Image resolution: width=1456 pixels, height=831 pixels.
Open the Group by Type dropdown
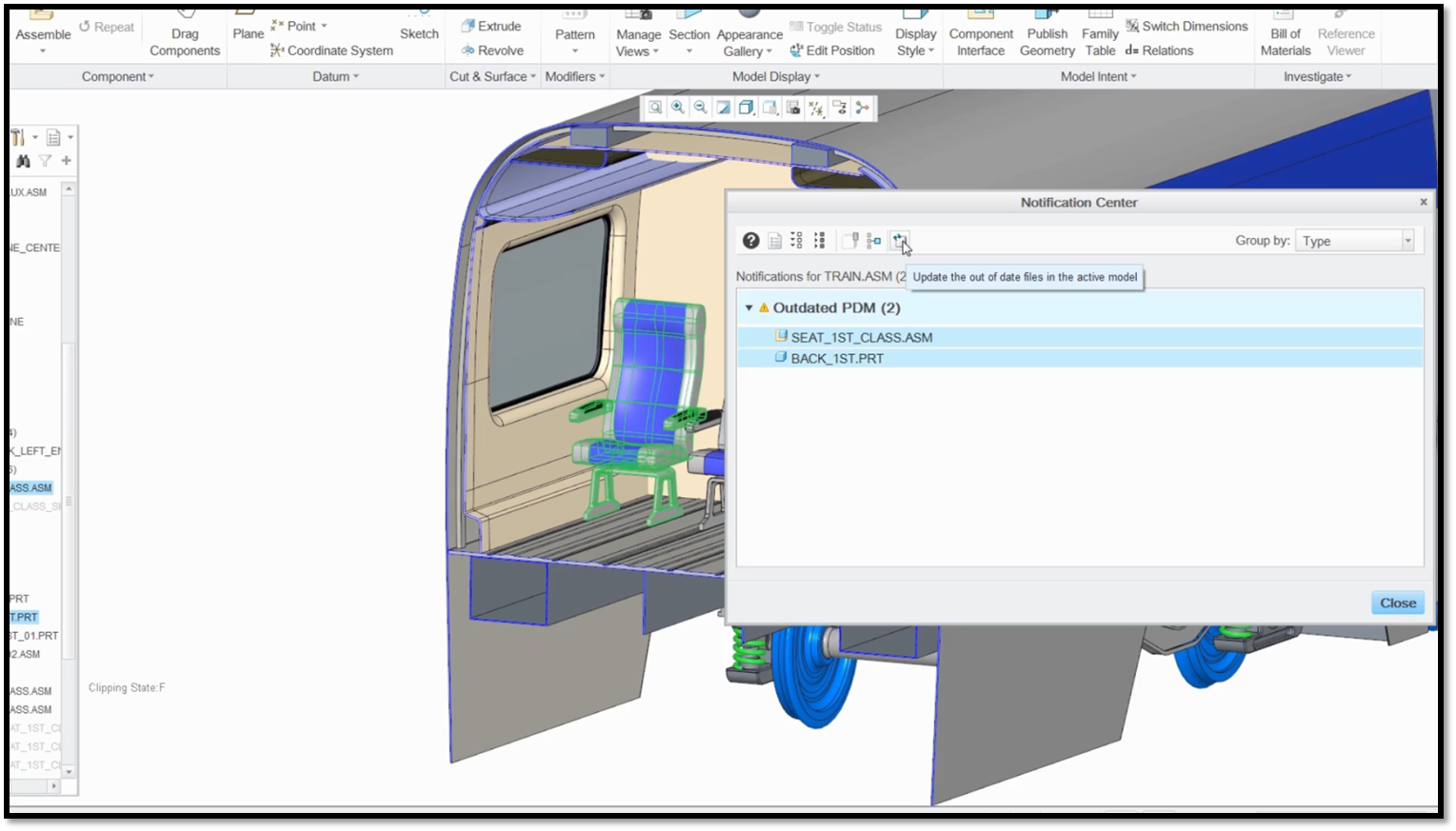click(1354, 241)
